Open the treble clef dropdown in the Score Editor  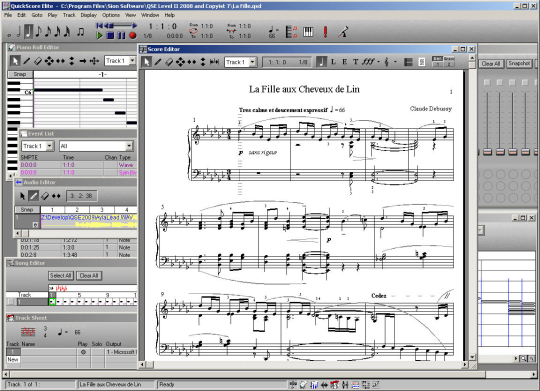(x=395, y=62)
